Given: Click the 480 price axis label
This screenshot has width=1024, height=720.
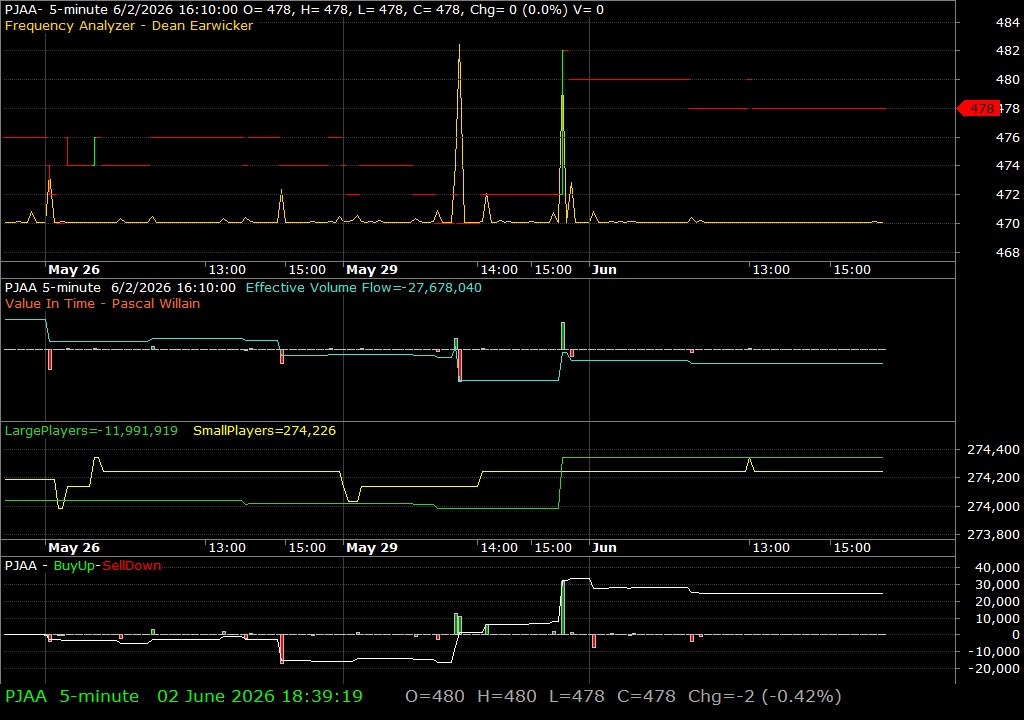Looking at the screenshot, I should tap(1007, 79).
